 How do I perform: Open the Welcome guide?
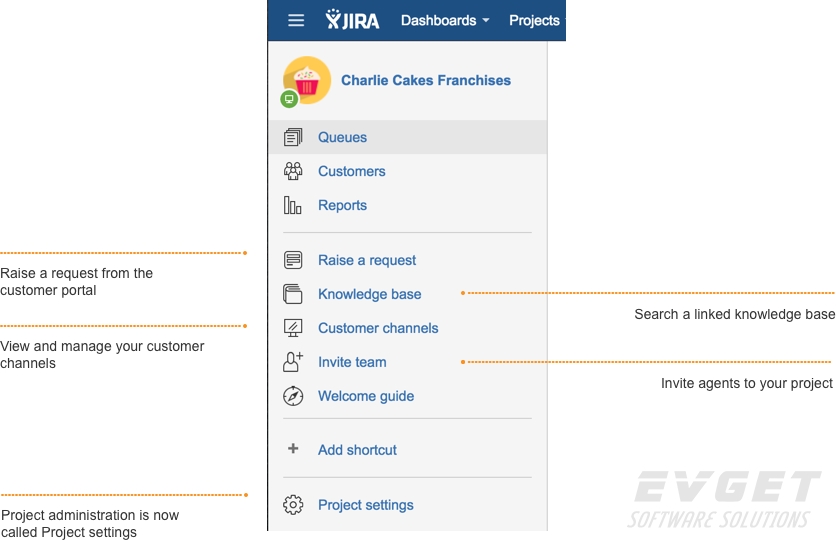(366, 396)
